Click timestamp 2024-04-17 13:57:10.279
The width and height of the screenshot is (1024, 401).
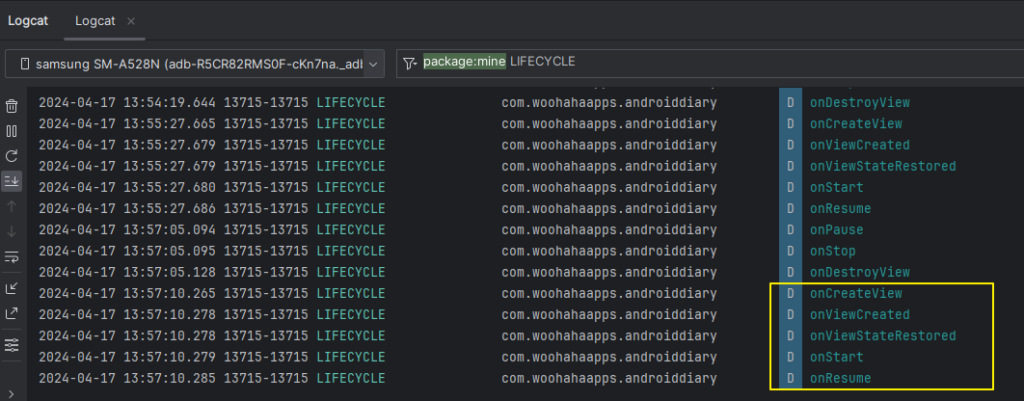pos(127,357)
